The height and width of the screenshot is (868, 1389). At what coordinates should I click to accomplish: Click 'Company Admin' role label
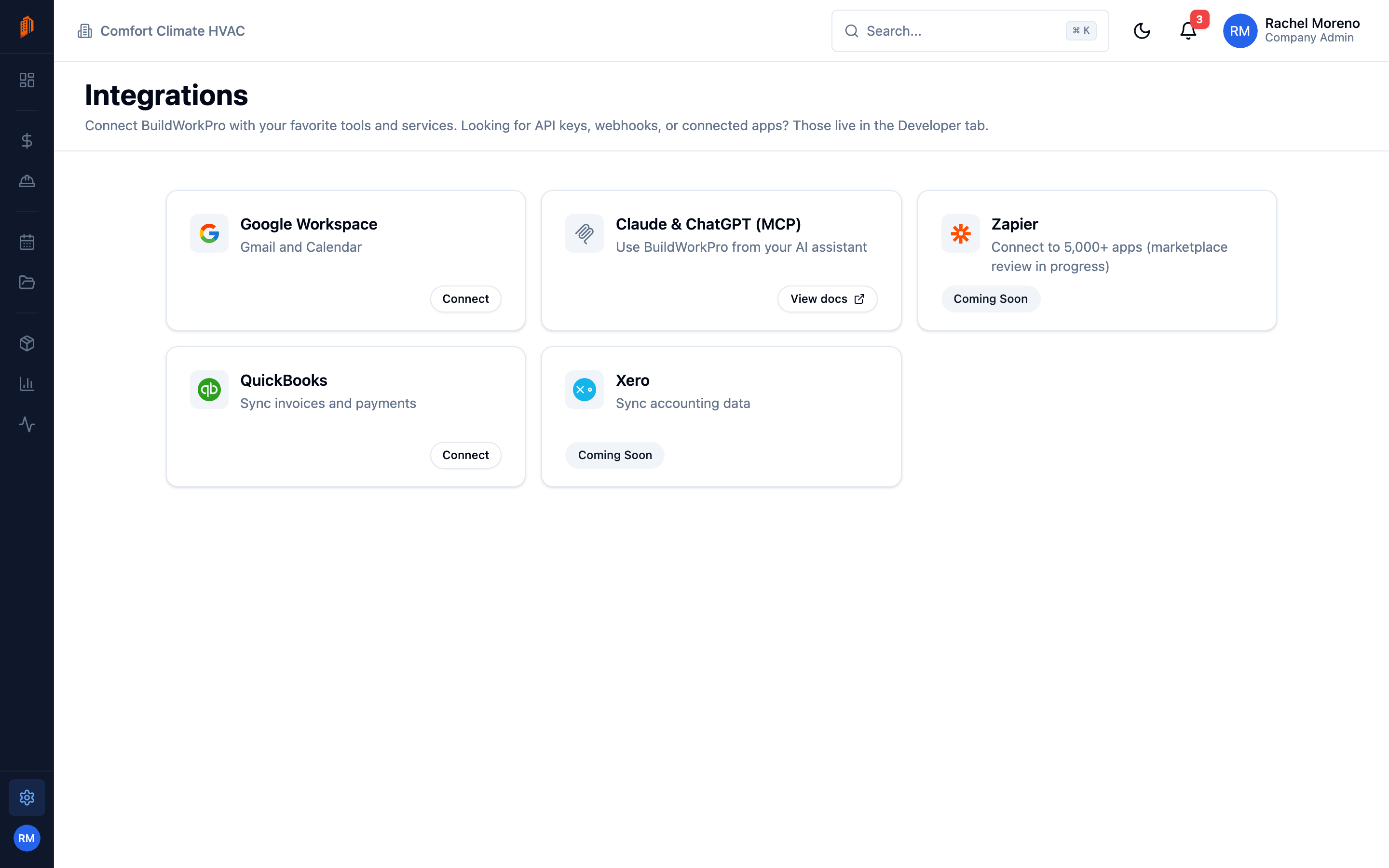click(1309, 38)
